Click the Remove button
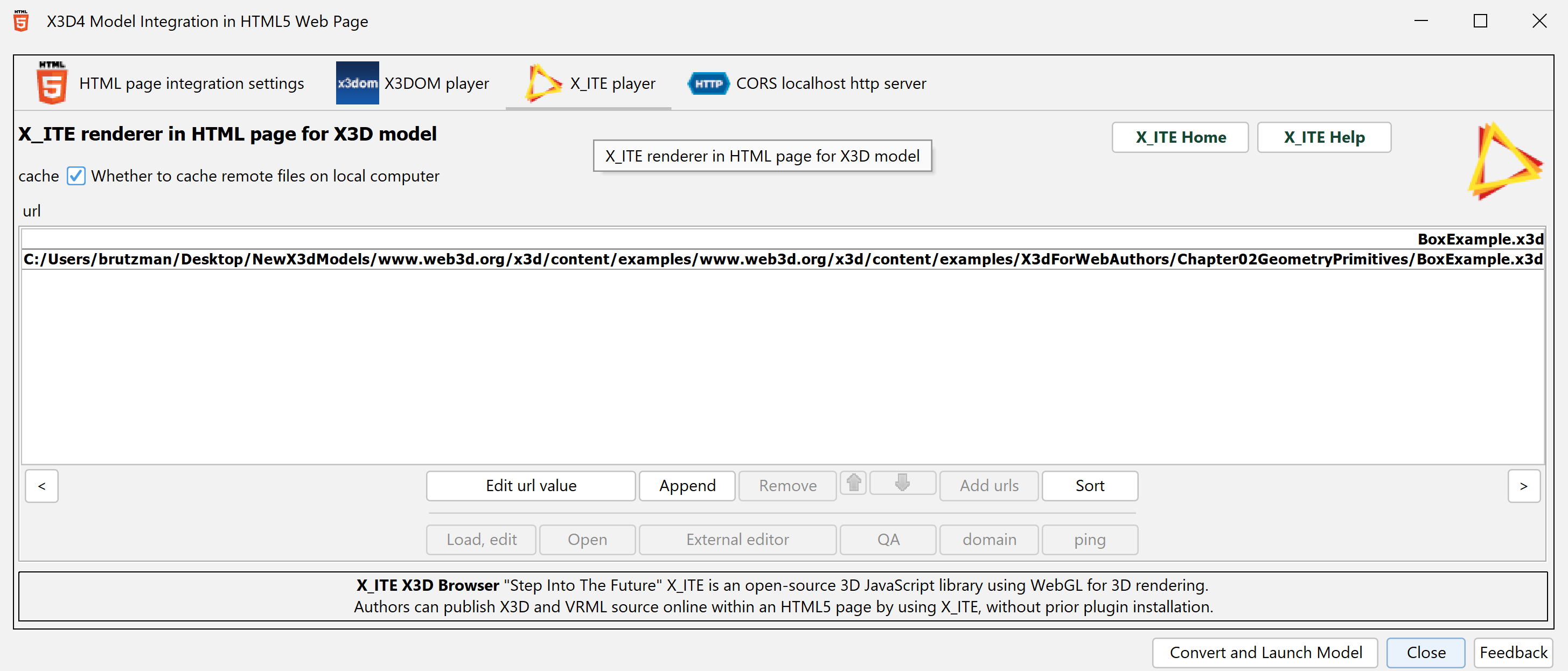1568x671 pixels. coord(788,485)
